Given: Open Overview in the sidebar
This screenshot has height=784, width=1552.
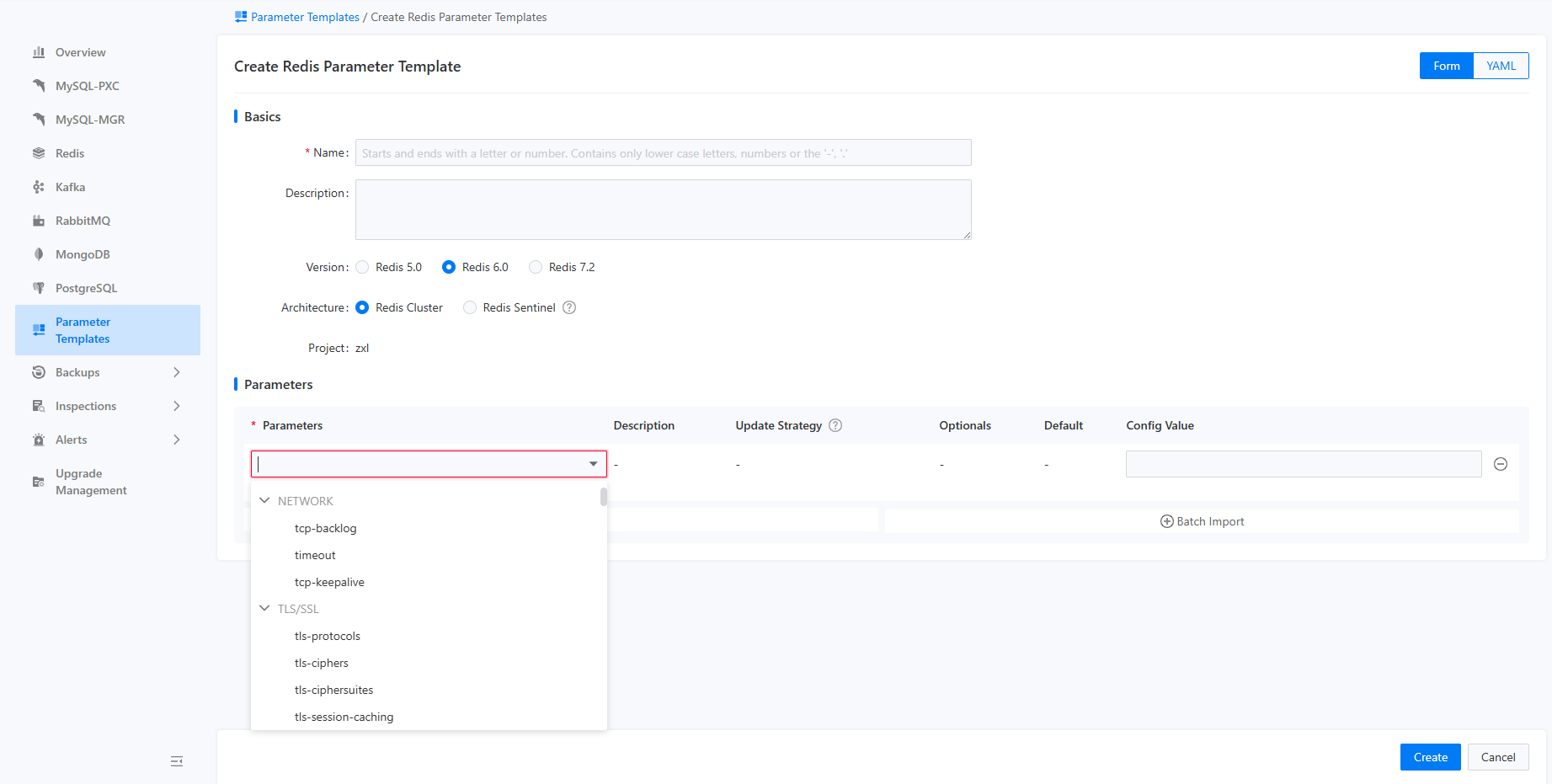Looking at the screenshot, I should pyautogui.click(x=80, y=52).
